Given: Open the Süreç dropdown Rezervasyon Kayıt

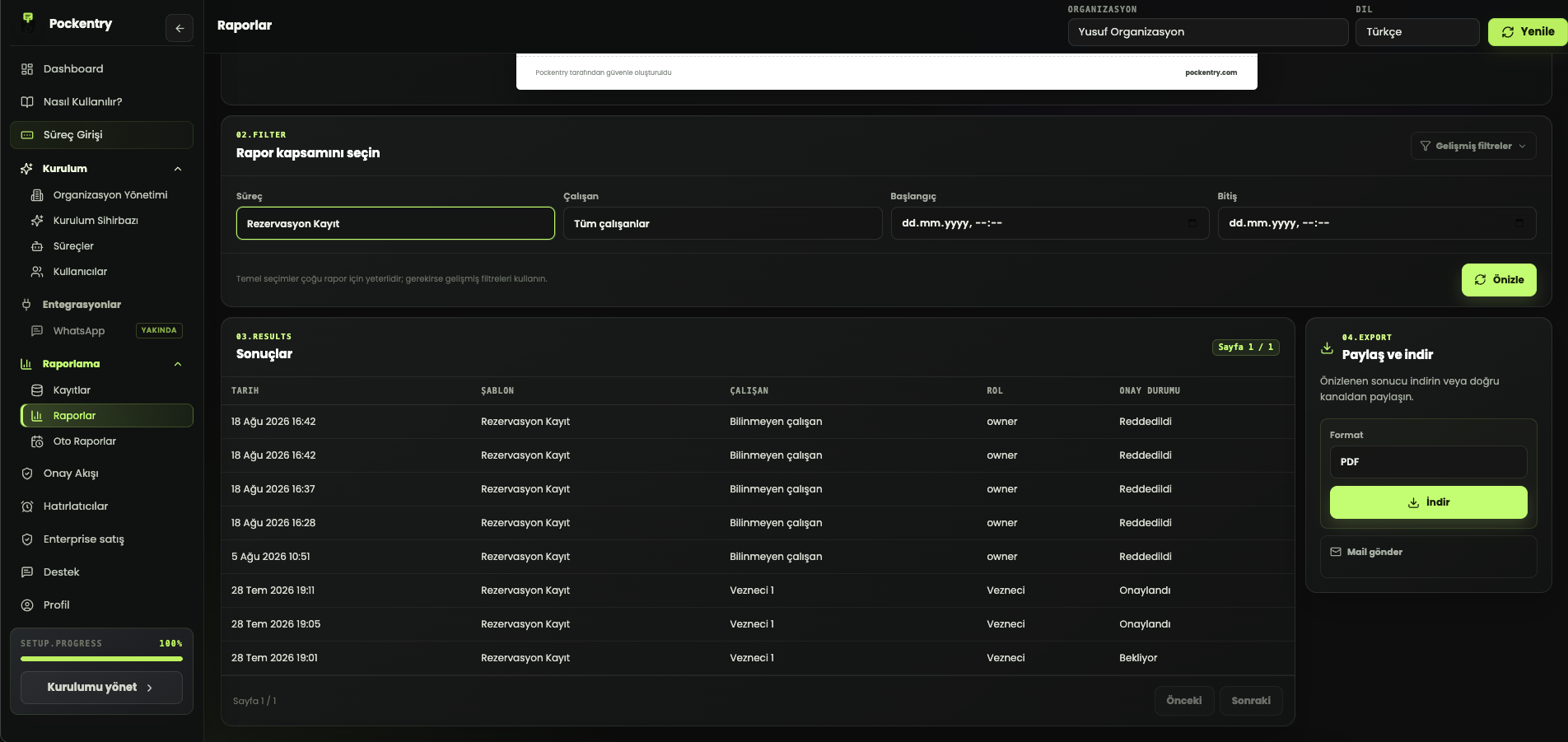Looking at the screenshot, I should (395, 223).
